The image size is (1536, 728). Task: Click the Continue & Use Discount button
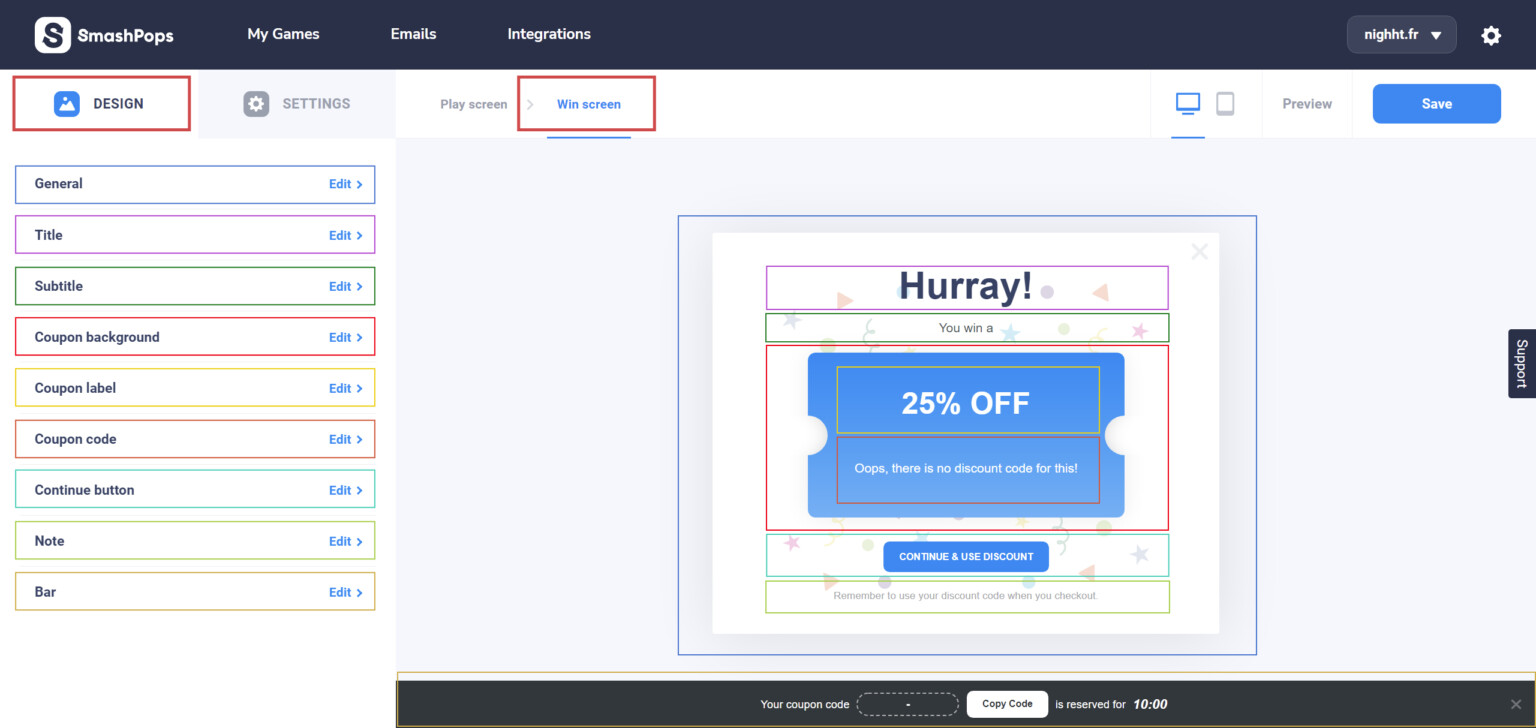coord(965,557)
